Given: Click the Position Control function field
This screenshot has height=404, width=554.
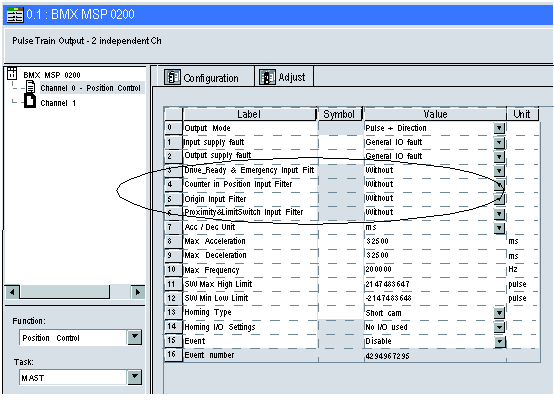Looking at the screenshot, I should [73, 338].
